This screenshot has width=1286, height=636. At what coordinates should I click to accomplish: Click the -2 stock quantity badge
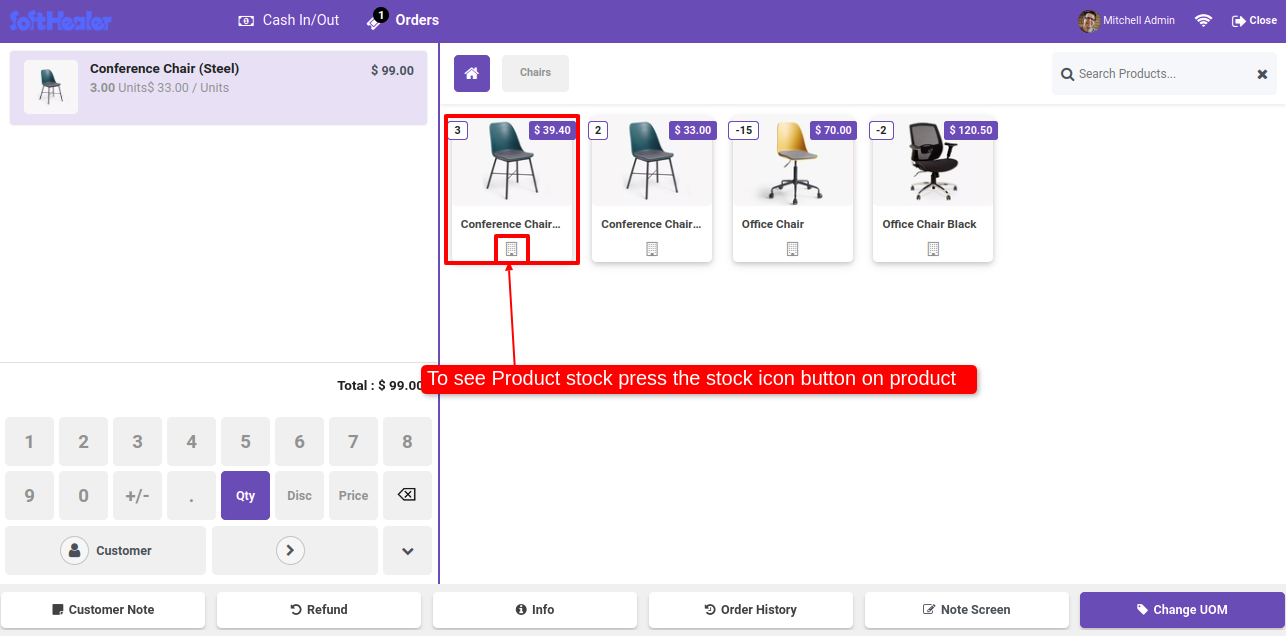881,130
